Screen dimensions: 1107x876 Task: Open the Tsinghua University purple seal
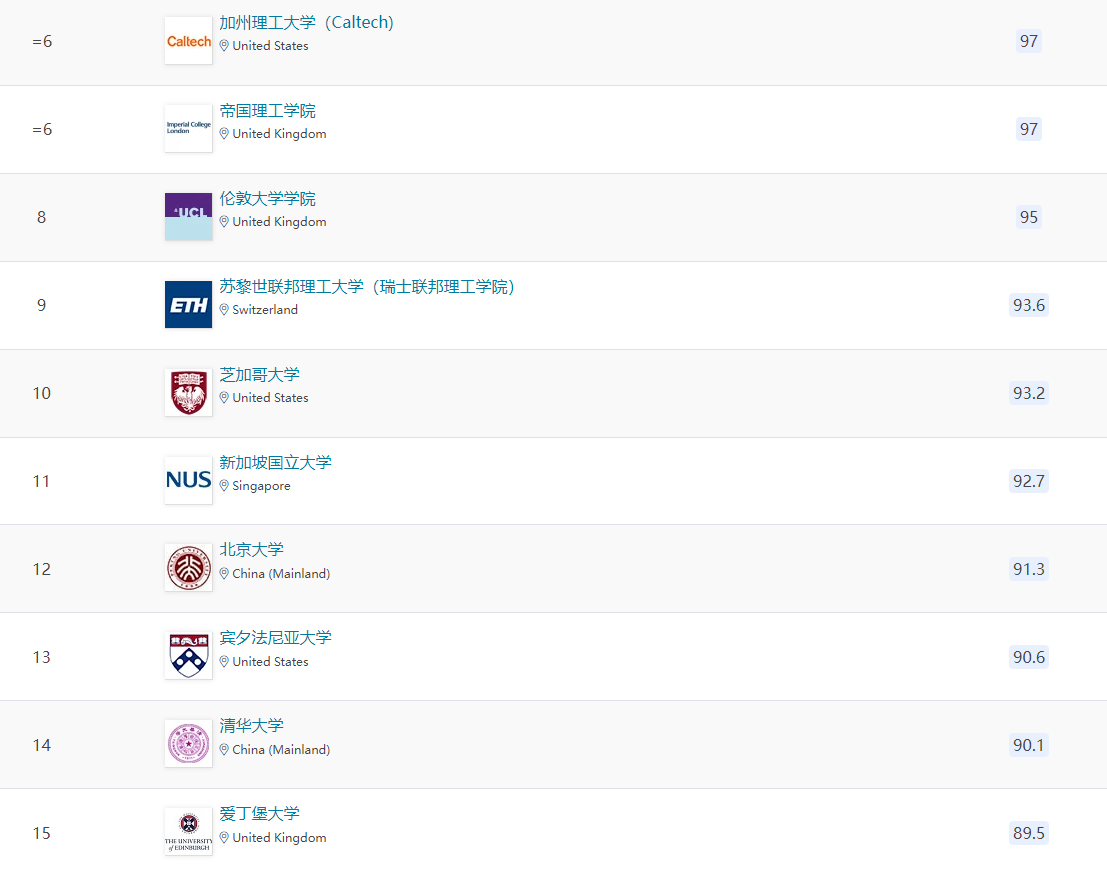(189, 744)
